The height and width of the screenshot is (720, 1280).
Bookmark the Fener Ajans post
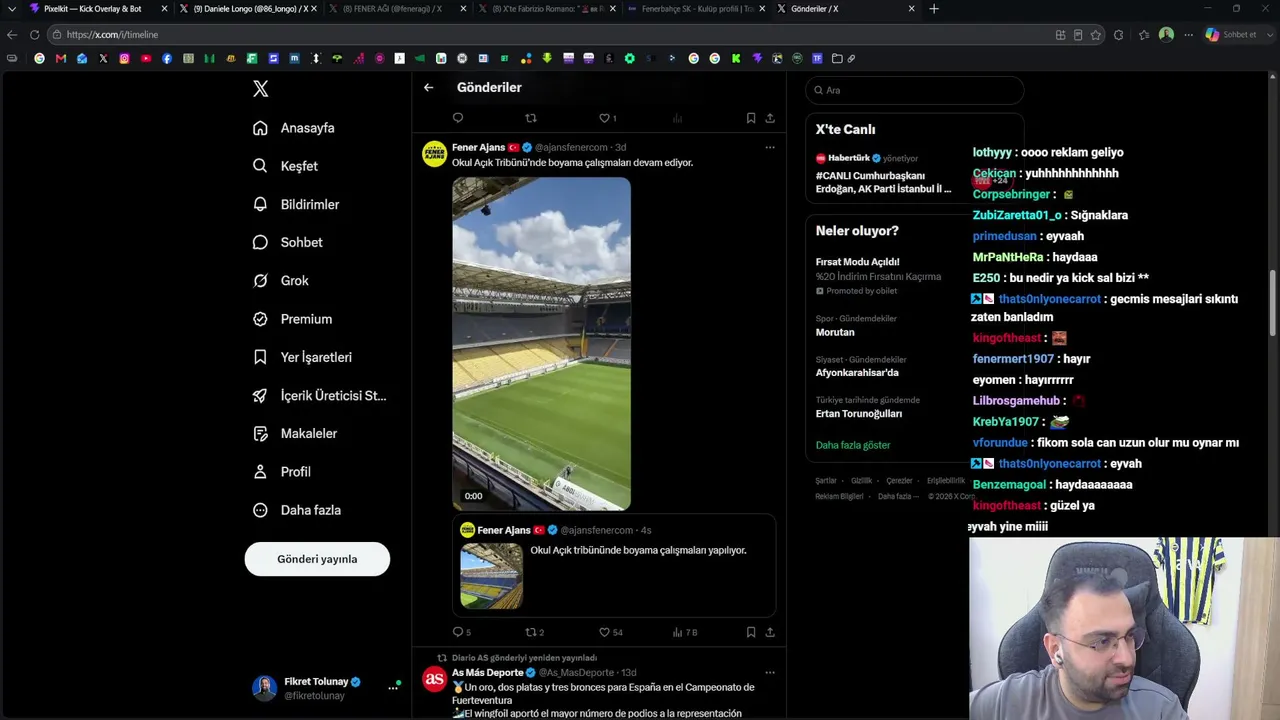coord(751,632)
